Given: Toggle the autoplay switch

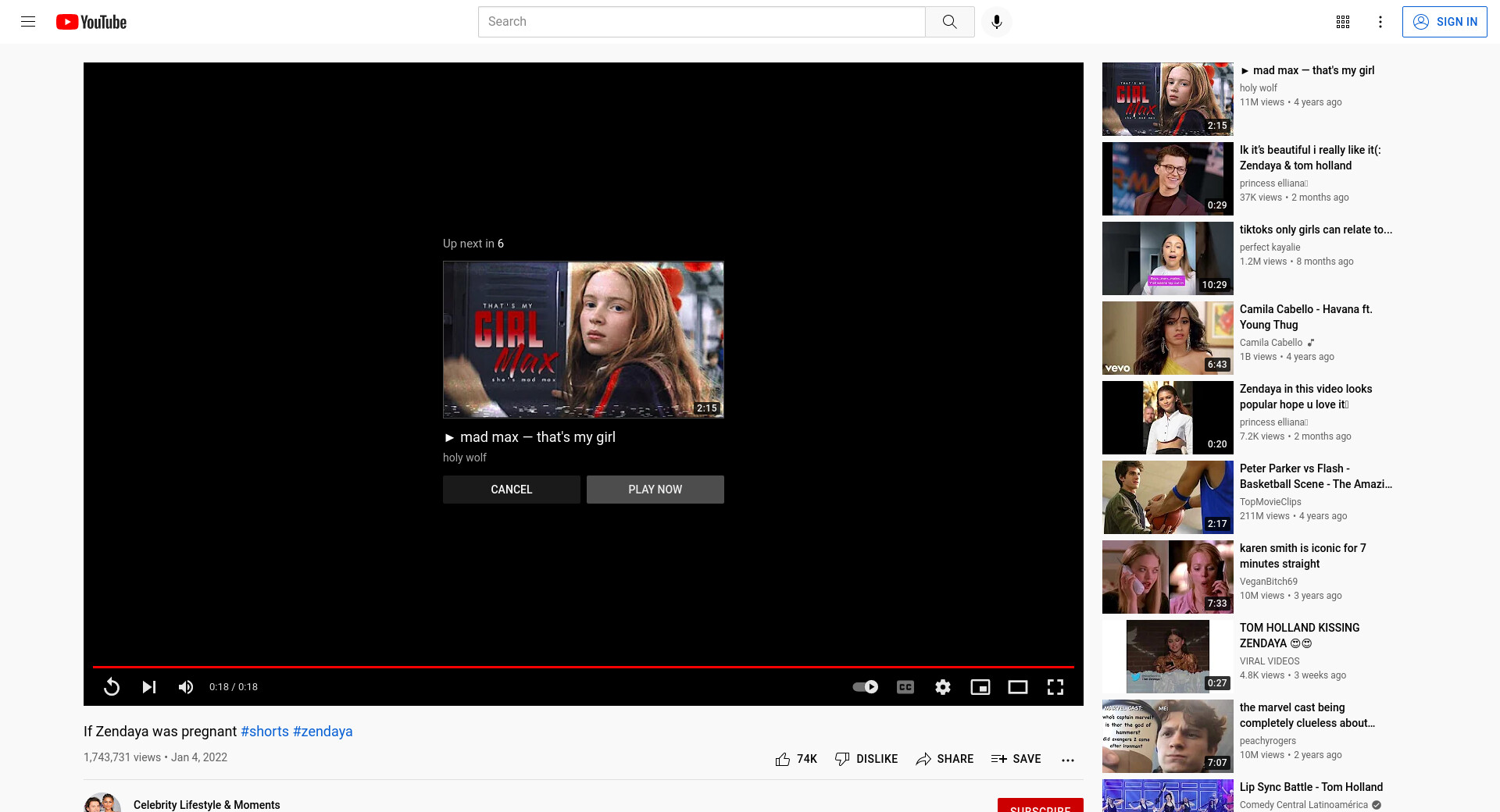Looking at the screenshot, I should (866, 687).
